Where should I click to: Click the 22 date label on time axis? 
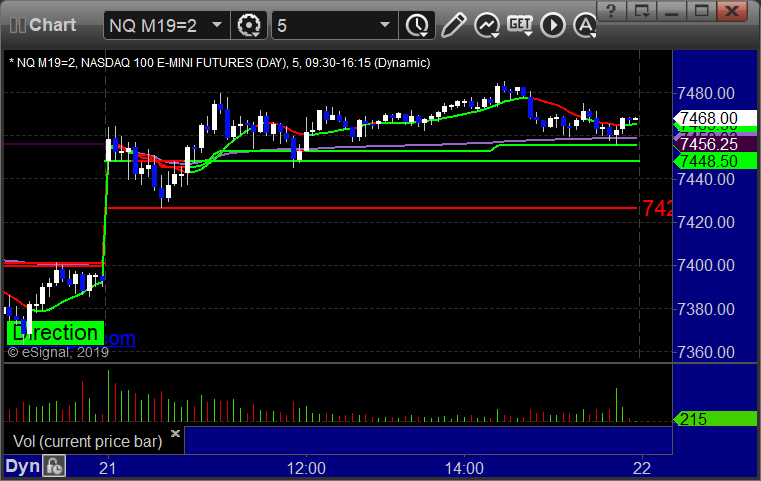(642, 468)
